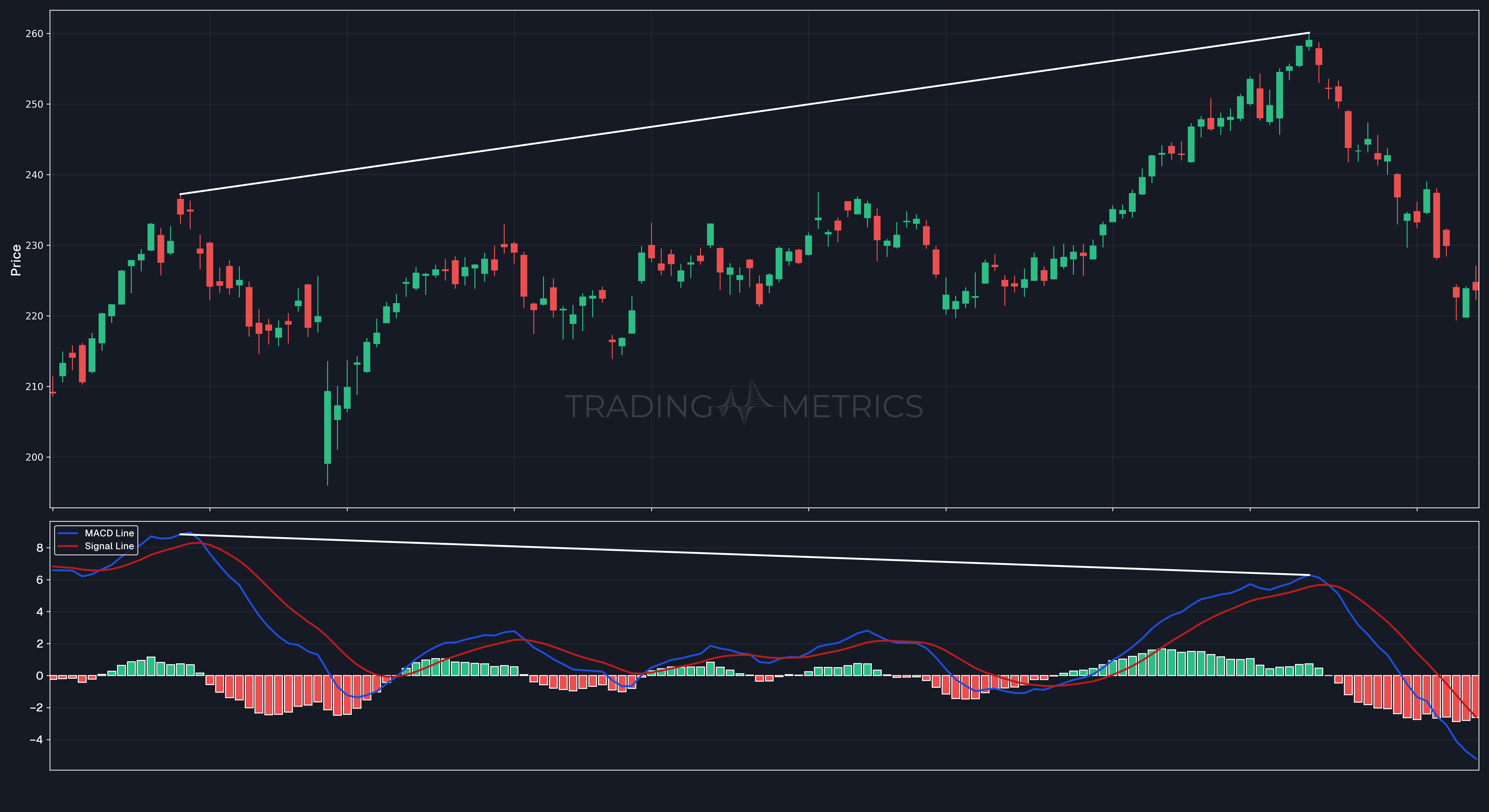Click the 210 price axis label
Image resolution: width=1489 pixels, height=812 pixels.
coord(34,387)
